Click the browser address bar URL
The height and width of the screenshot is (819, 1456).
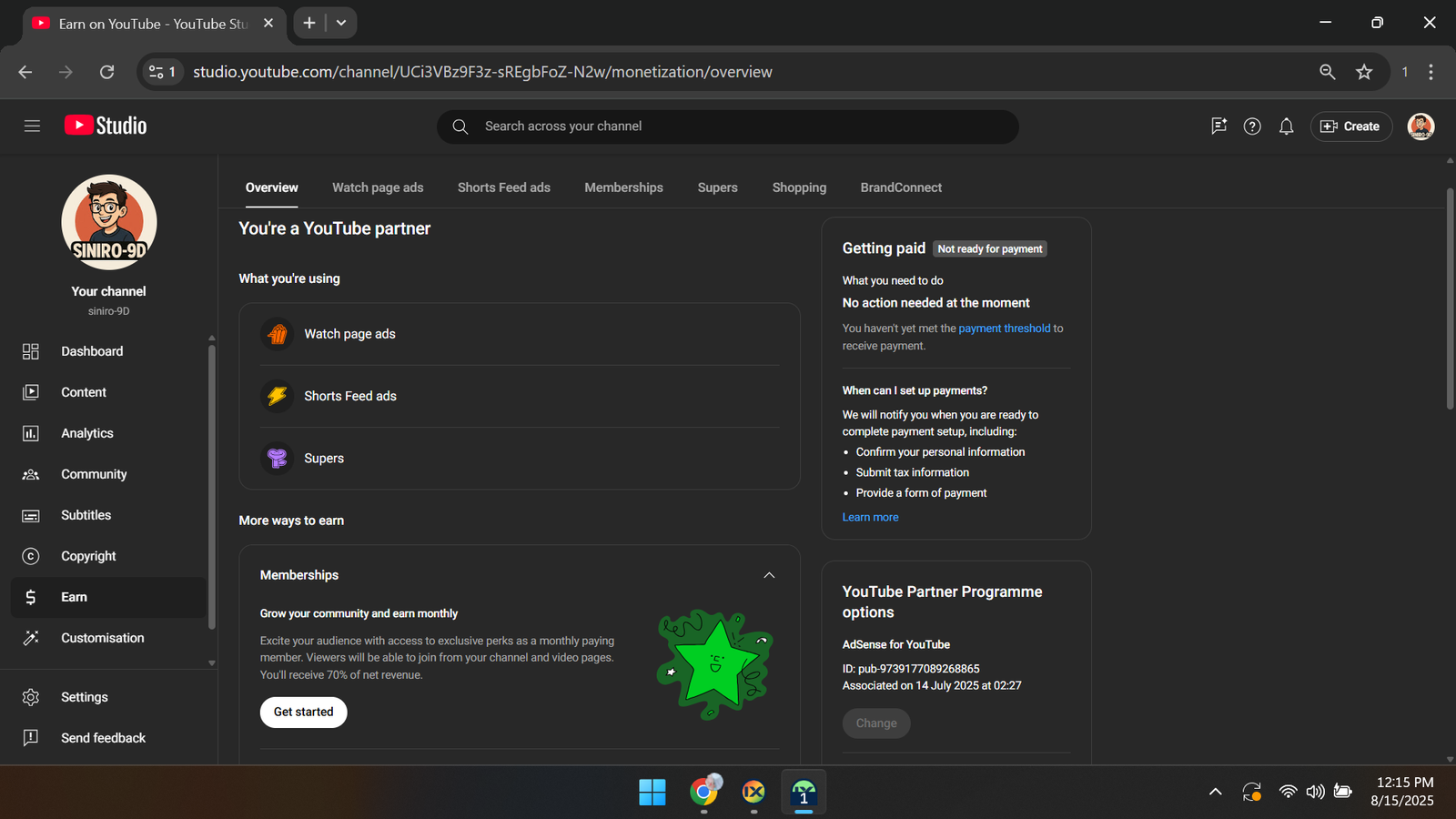click(482, 72)
